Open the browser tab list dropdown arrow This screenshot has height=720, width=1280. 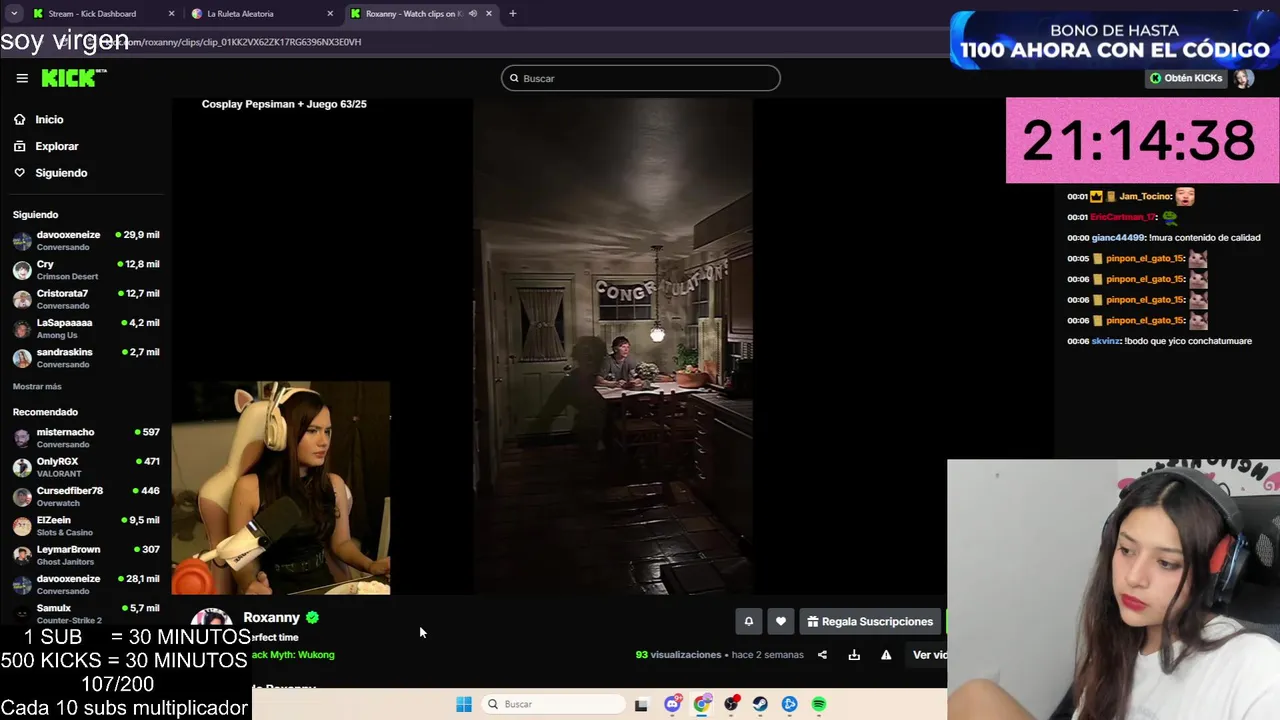[x=14, y=13]
